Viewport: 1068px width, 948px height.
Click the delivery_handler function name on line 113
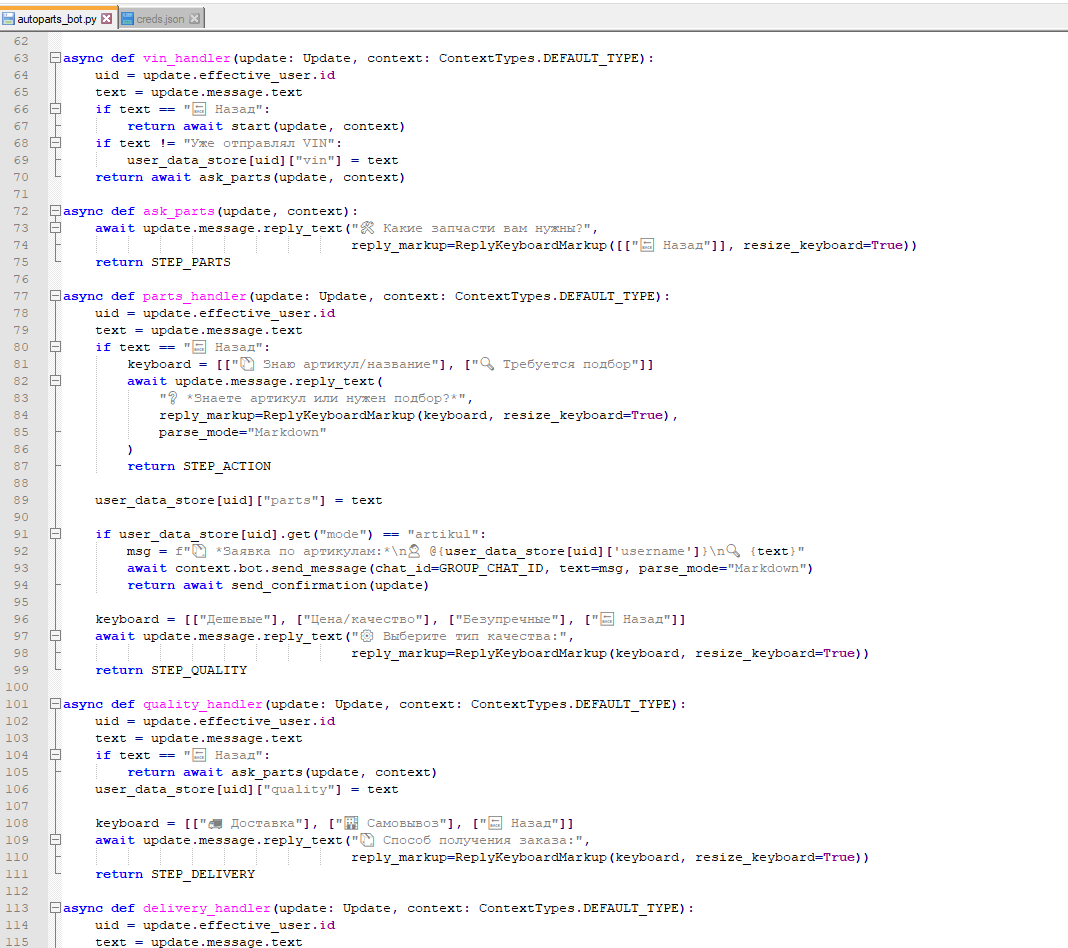206,908
